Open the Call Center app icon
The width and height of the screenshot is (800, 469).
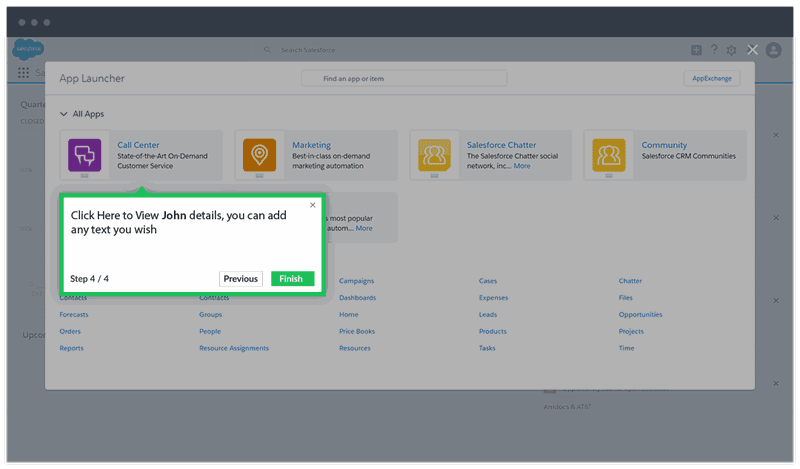[x=85, y=155]
